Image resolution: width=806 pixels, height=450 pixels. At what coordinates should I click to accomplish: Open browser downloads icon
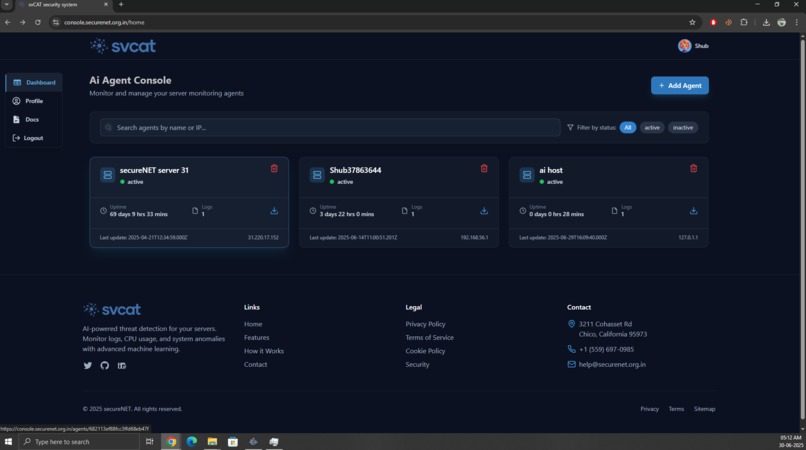(x=766, y=22)
